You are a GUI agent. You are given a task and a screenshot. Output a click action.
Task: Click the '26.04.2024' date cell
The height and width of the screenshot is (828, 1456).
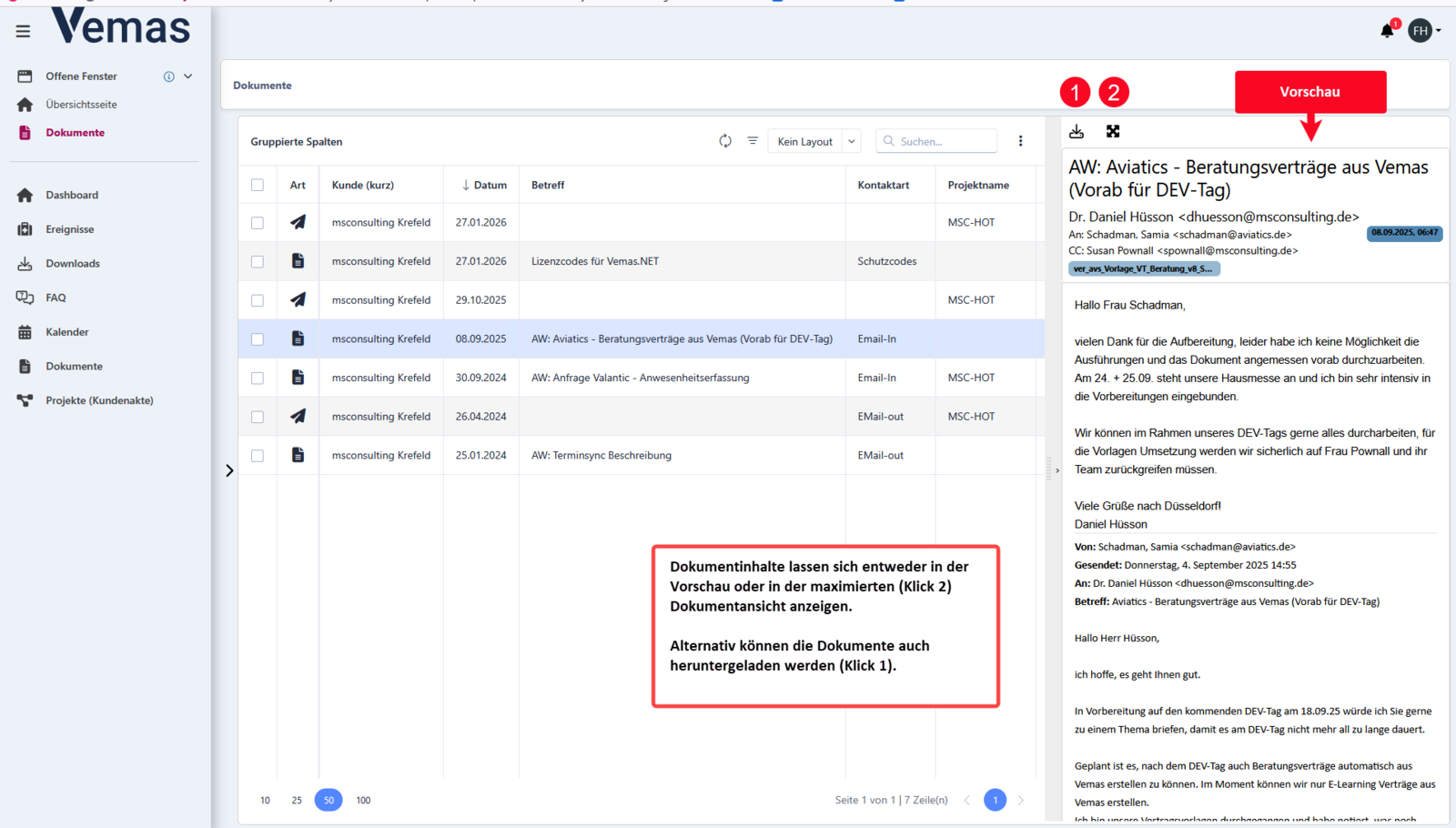pyautogui.click(x=481, y=417)
